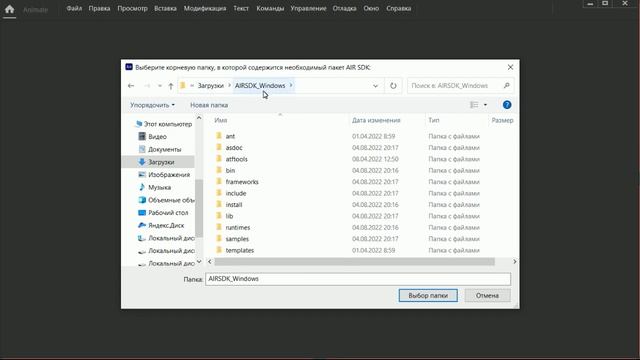Select the ant folder

point(230,136)
